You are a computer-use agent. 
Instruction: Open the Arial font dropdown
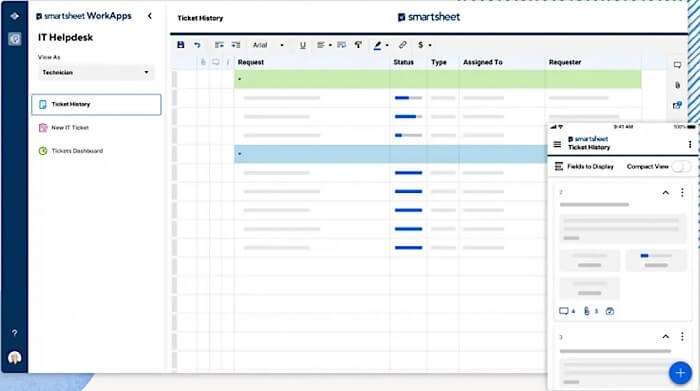pyautogui.click(x=268, y=45)
